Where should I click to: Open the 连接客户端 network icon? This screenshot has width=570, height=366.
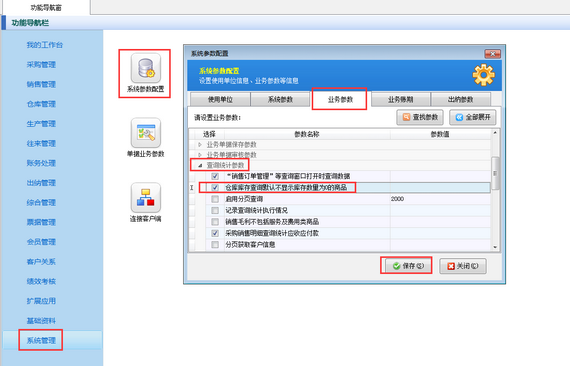145,197
